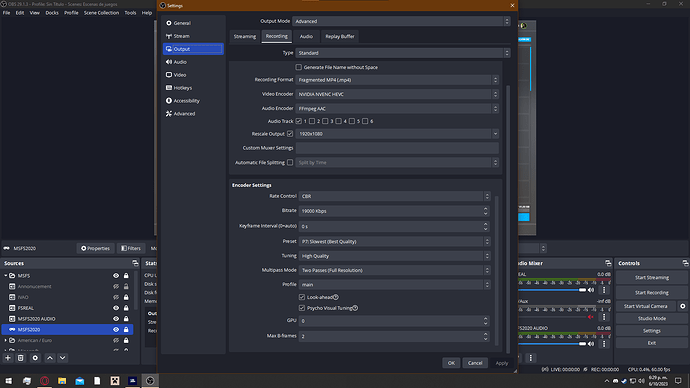Viewport: 690px width, 388px height.
Task: Enable Automatic File Splitting checkbox
Action: point(290,162)
